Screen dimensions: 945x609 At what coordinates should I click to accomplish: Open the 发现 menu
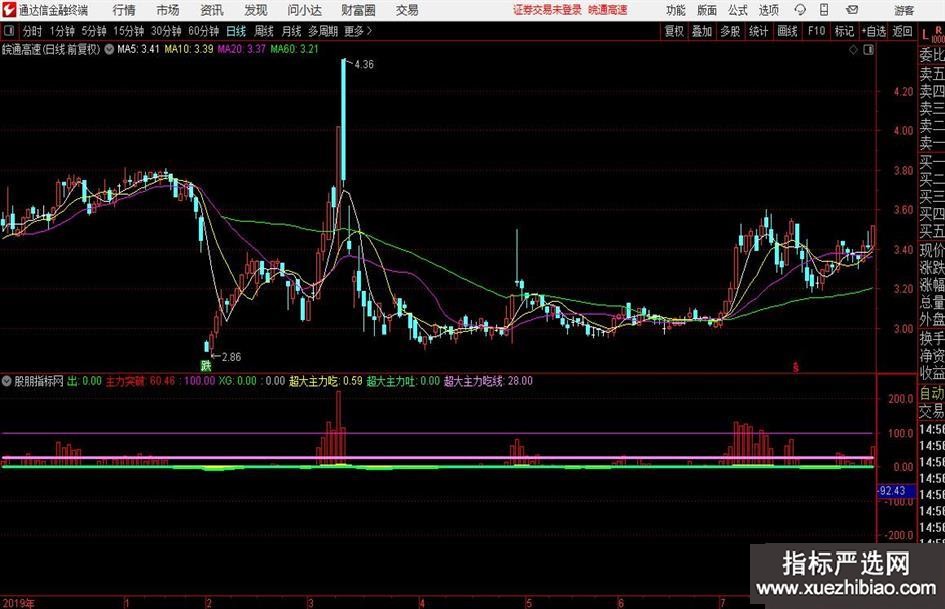click(x=256, y=10)
